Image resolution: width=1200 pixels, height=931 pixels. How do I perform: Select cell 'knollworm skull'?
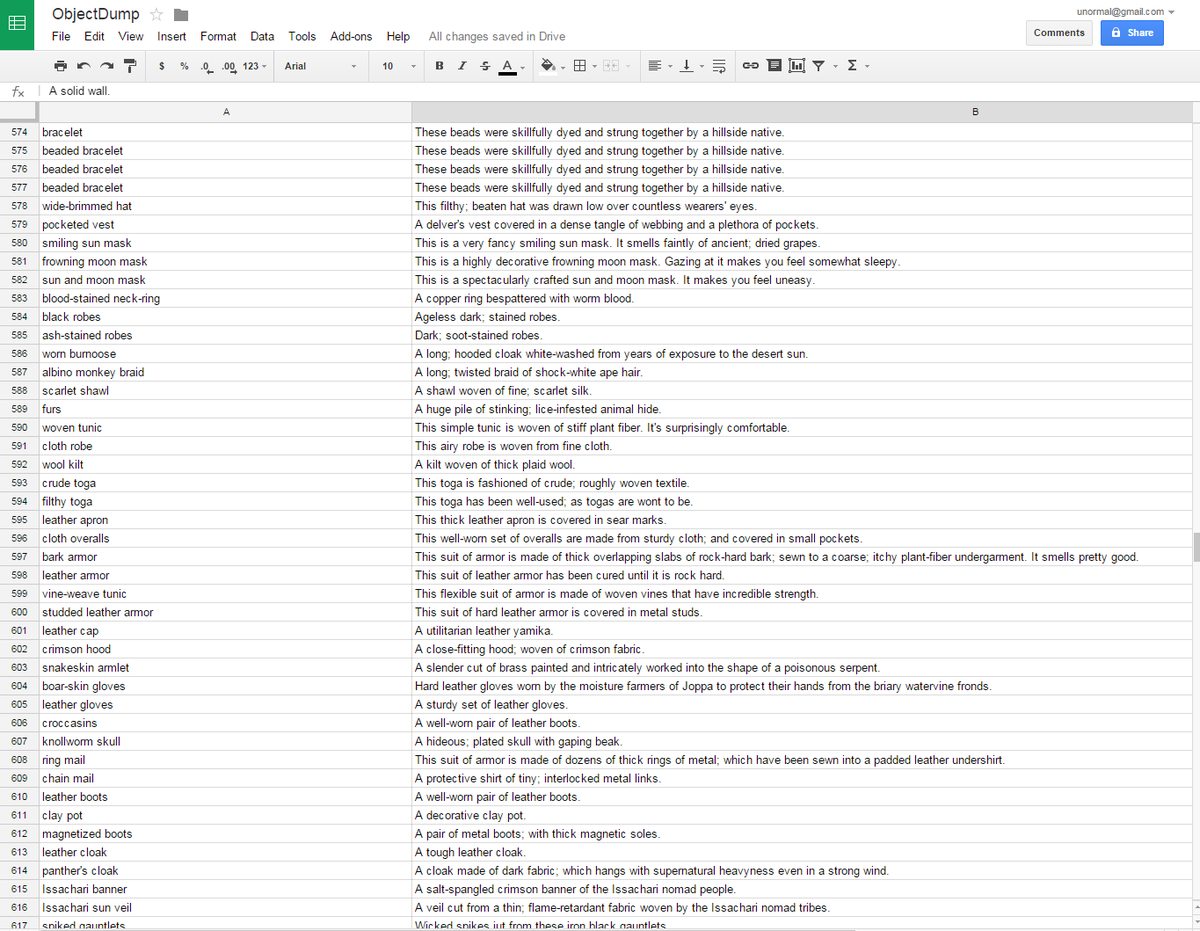coord(225,742)
